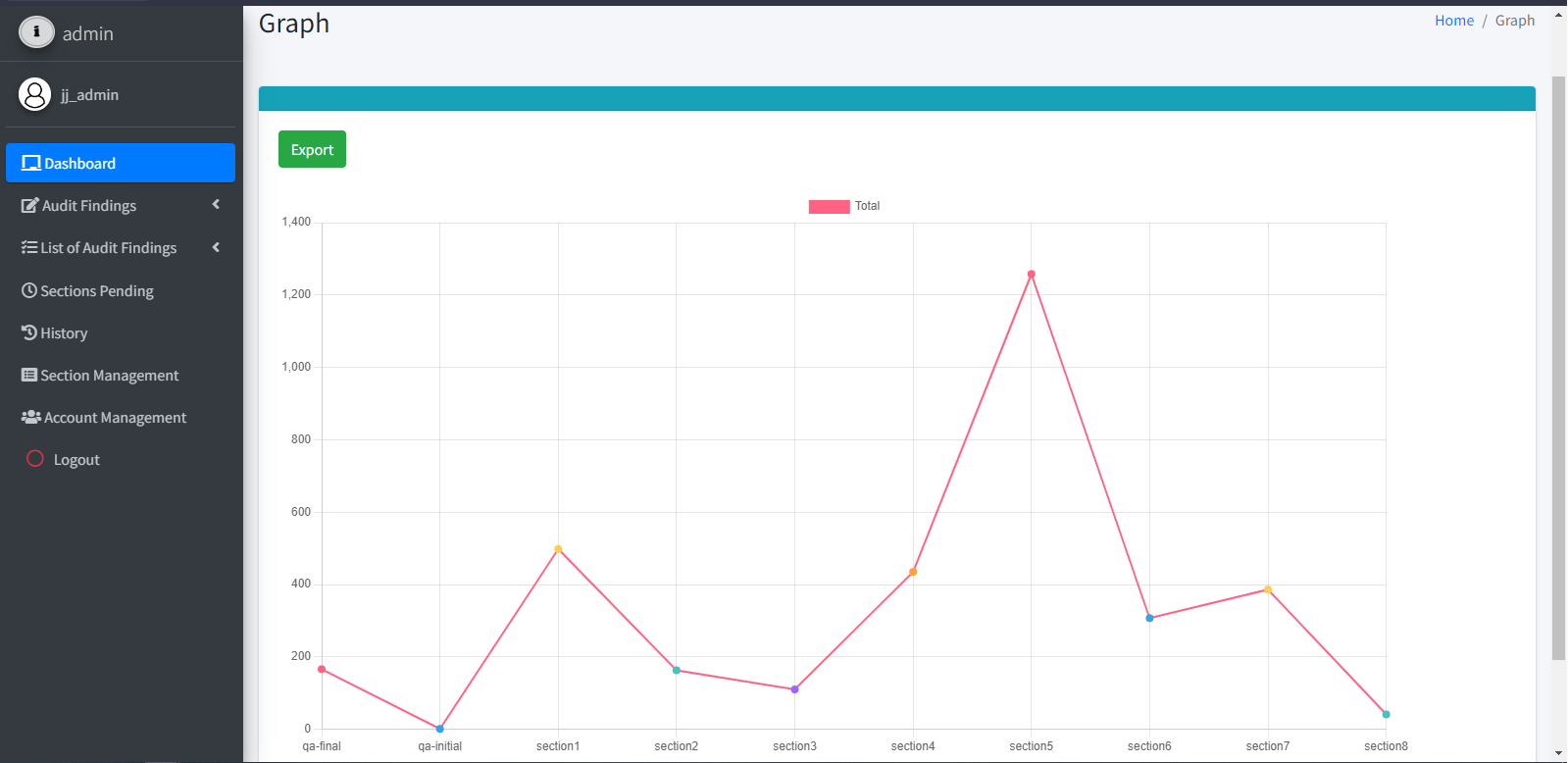Image resolution: width=1568 pixels, height=763 pixels.
Task: Open the Account Management menu item
Action: tap(115, 418)
